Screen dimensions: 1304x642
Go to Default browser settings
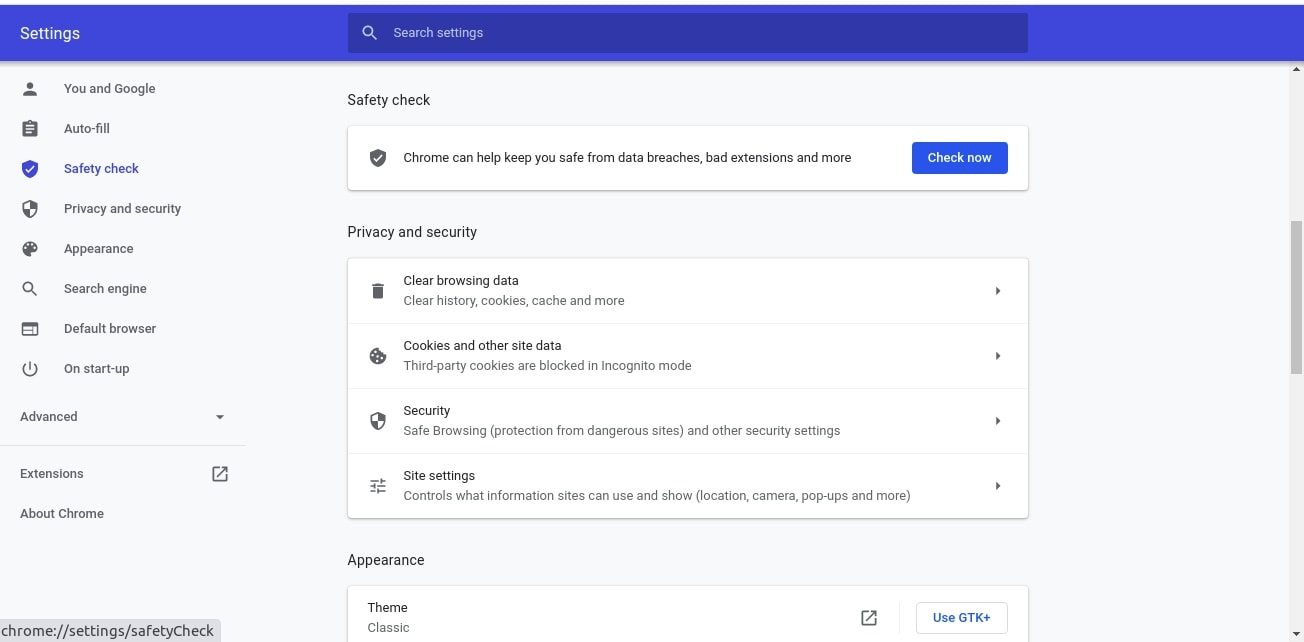tap(110, 329)
